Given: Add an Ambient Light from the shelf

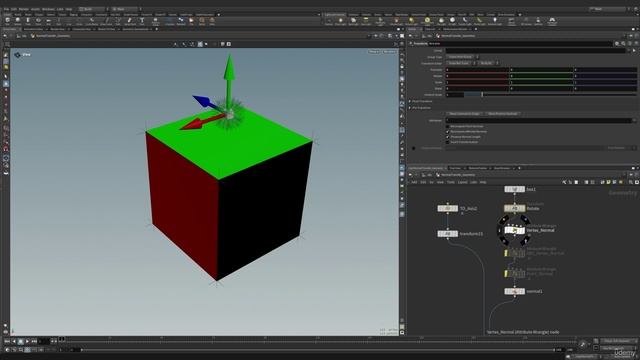Looking at the screenshot, I should (494, 21).
